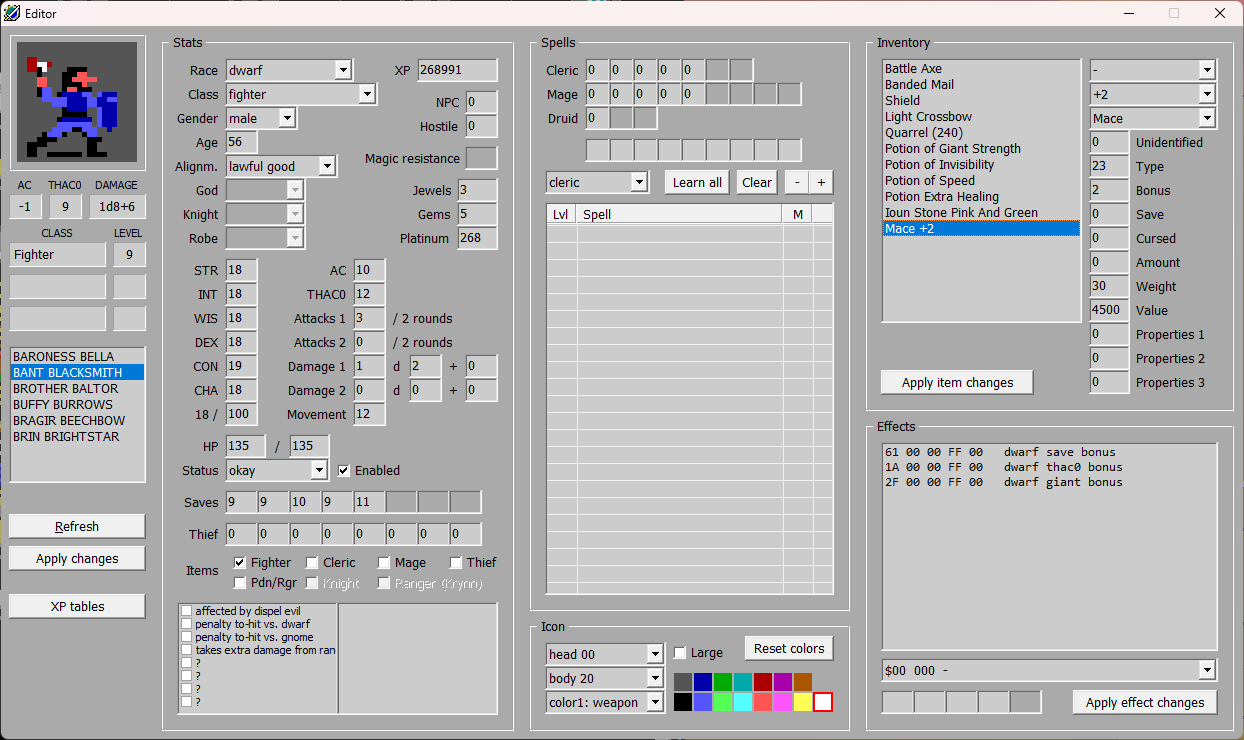Uncheck the Fighter items checkbox
Viewport: 1244px width, 740px height.
click(240, 563)
